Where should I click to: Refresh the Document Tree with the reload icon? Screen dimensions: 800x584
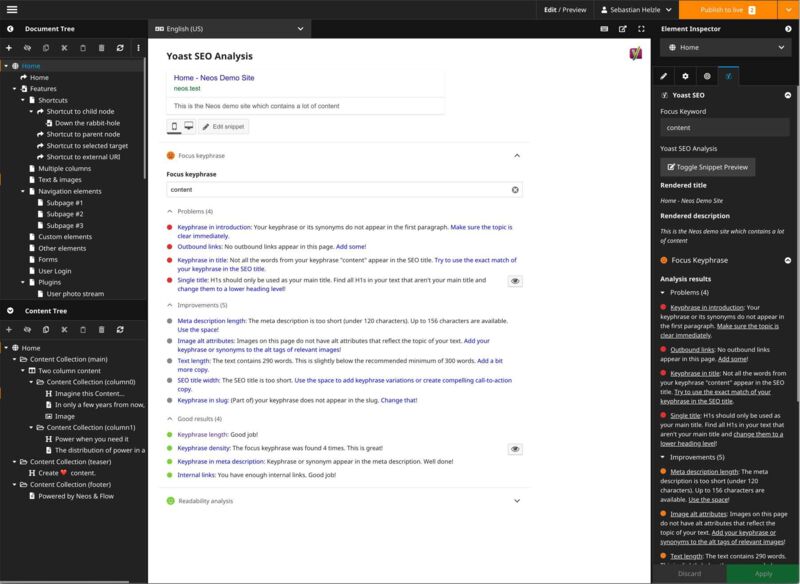[x=121, y=48]
